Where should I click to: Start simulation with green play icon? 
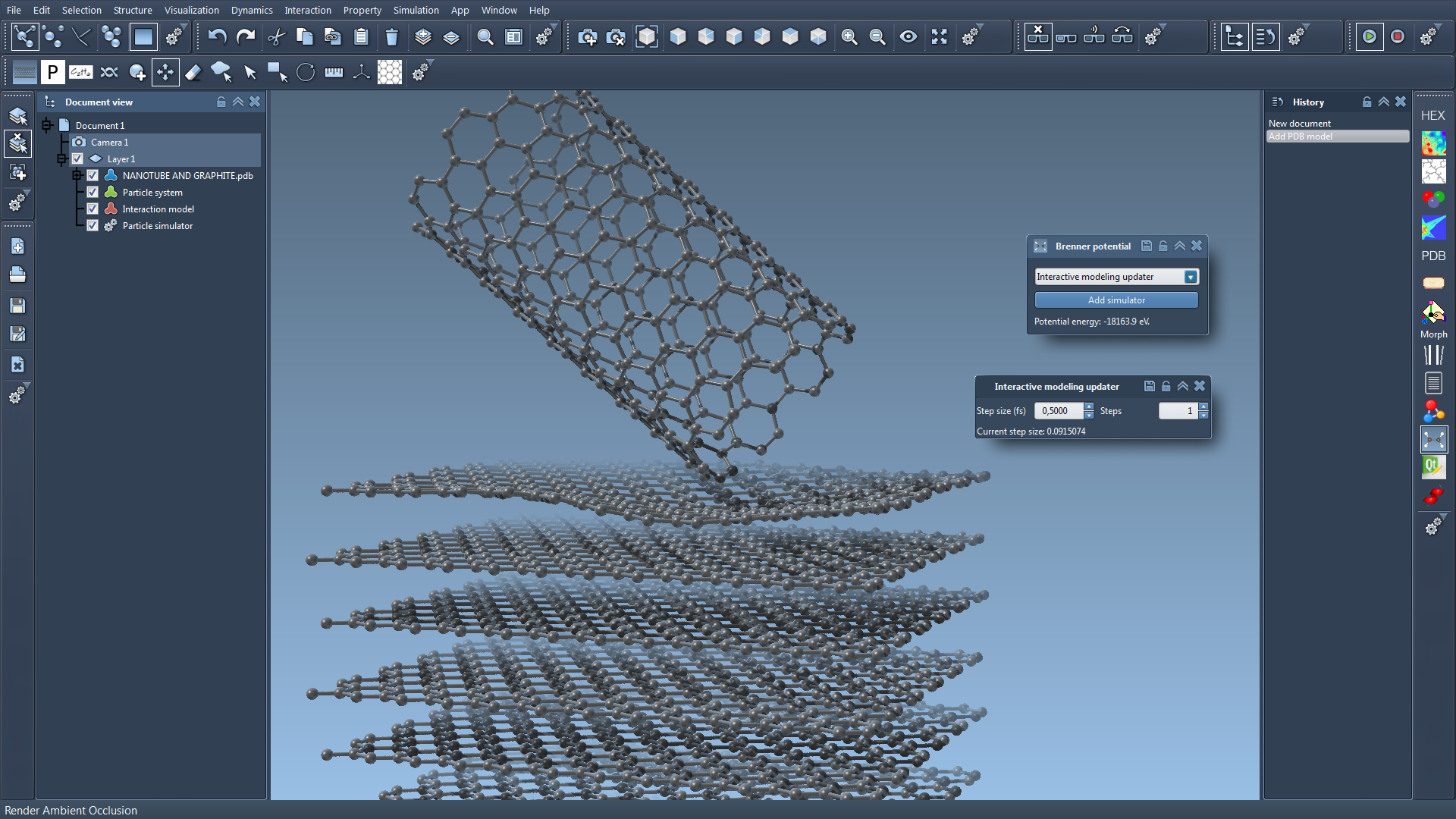1369,36
